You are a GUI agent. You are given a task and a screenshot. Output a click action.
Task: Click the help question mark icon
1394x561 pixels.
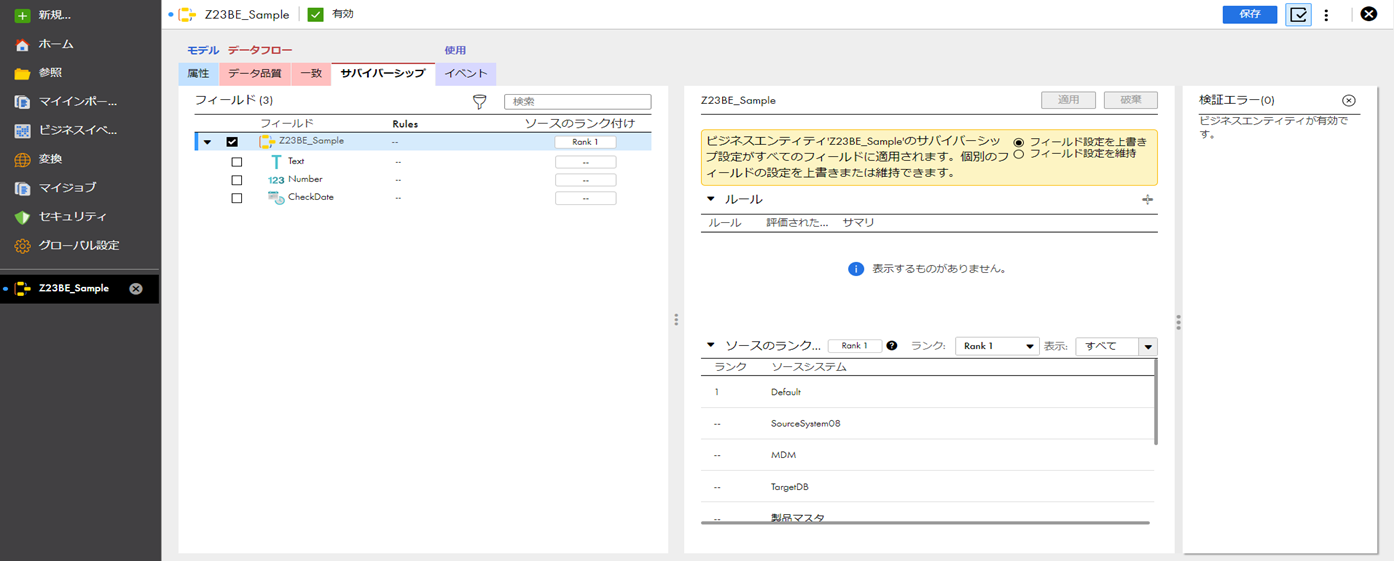coord(891,346)
